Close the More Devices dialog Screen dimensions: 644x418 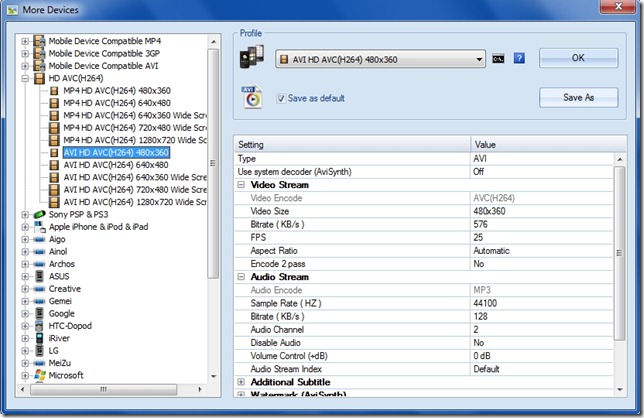point(619,6)
